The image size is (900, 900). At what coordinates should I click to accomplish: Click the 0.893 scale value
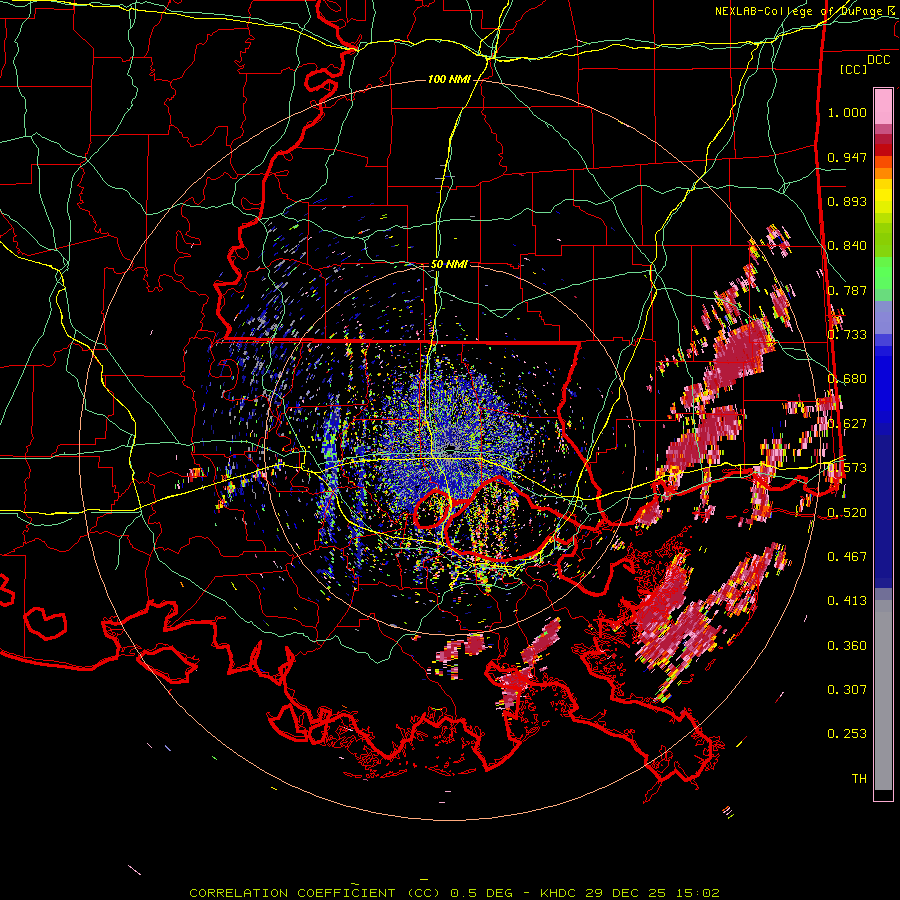tap(847, 201)
